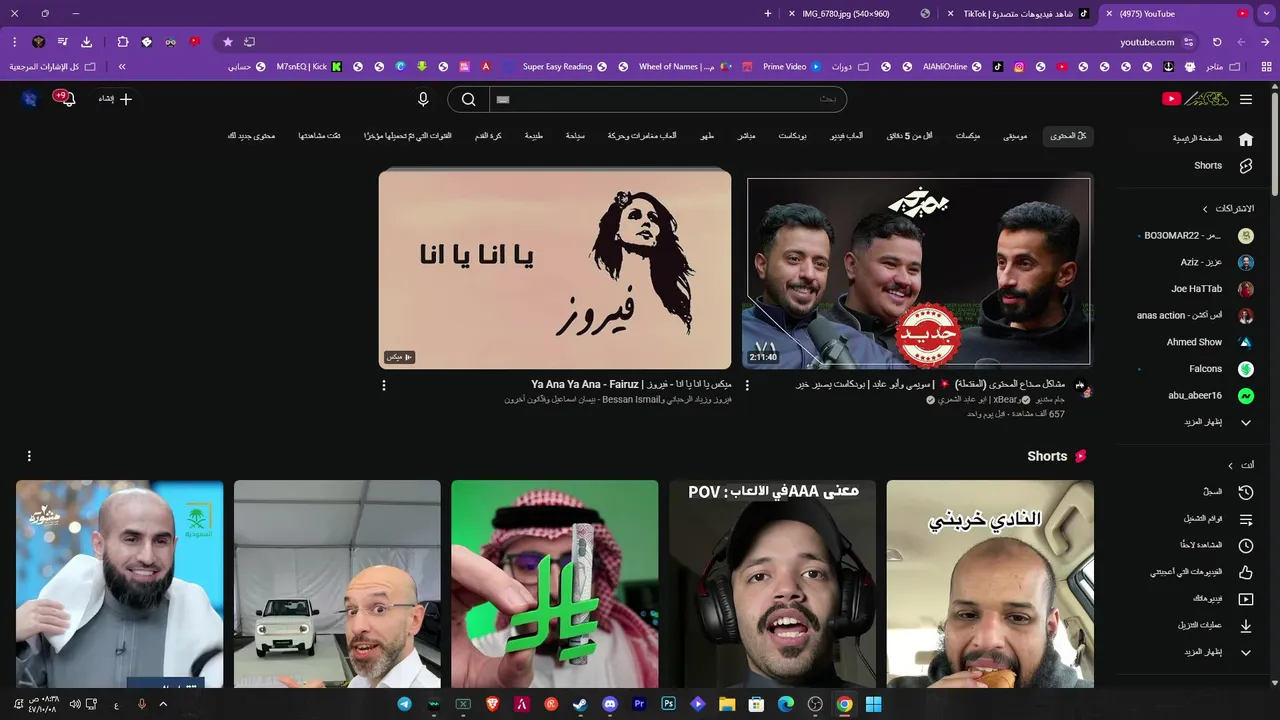The height and width of the screenshot is (720, 1280).
Task: Open Prime Video bookmark
Action: coord(792,67)
